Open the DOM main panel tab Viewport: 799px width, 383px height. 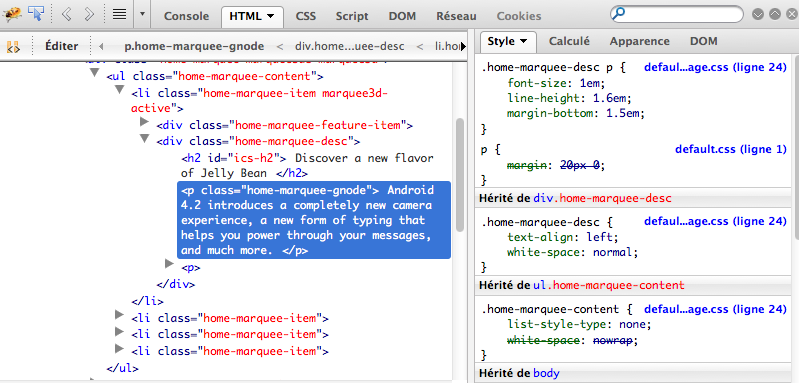(x=402, y=16)
